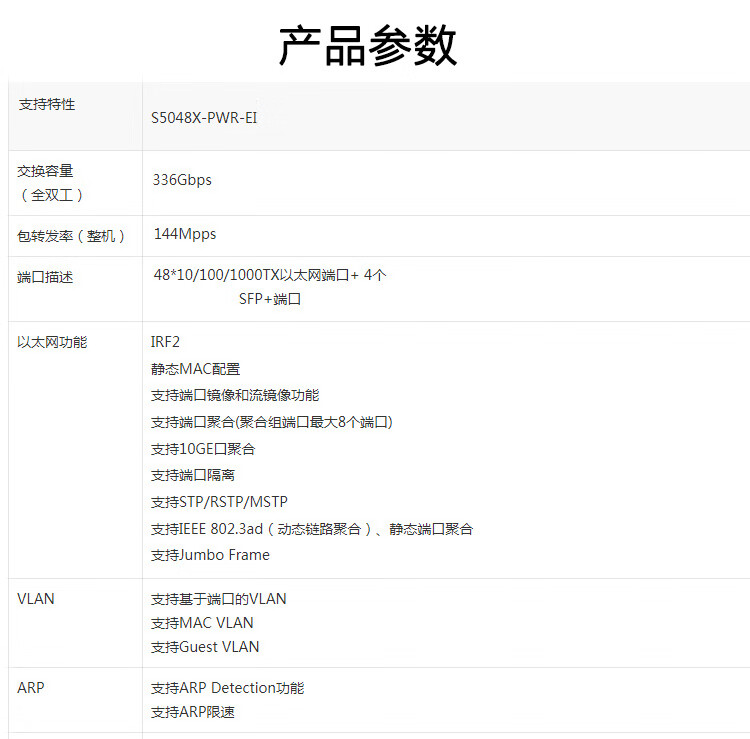Image resolution: width=750 pixels, height=739 pixels.
Task: Select the 支持STP/RSTP/MSTP line
Action: [x=220, y=502]
